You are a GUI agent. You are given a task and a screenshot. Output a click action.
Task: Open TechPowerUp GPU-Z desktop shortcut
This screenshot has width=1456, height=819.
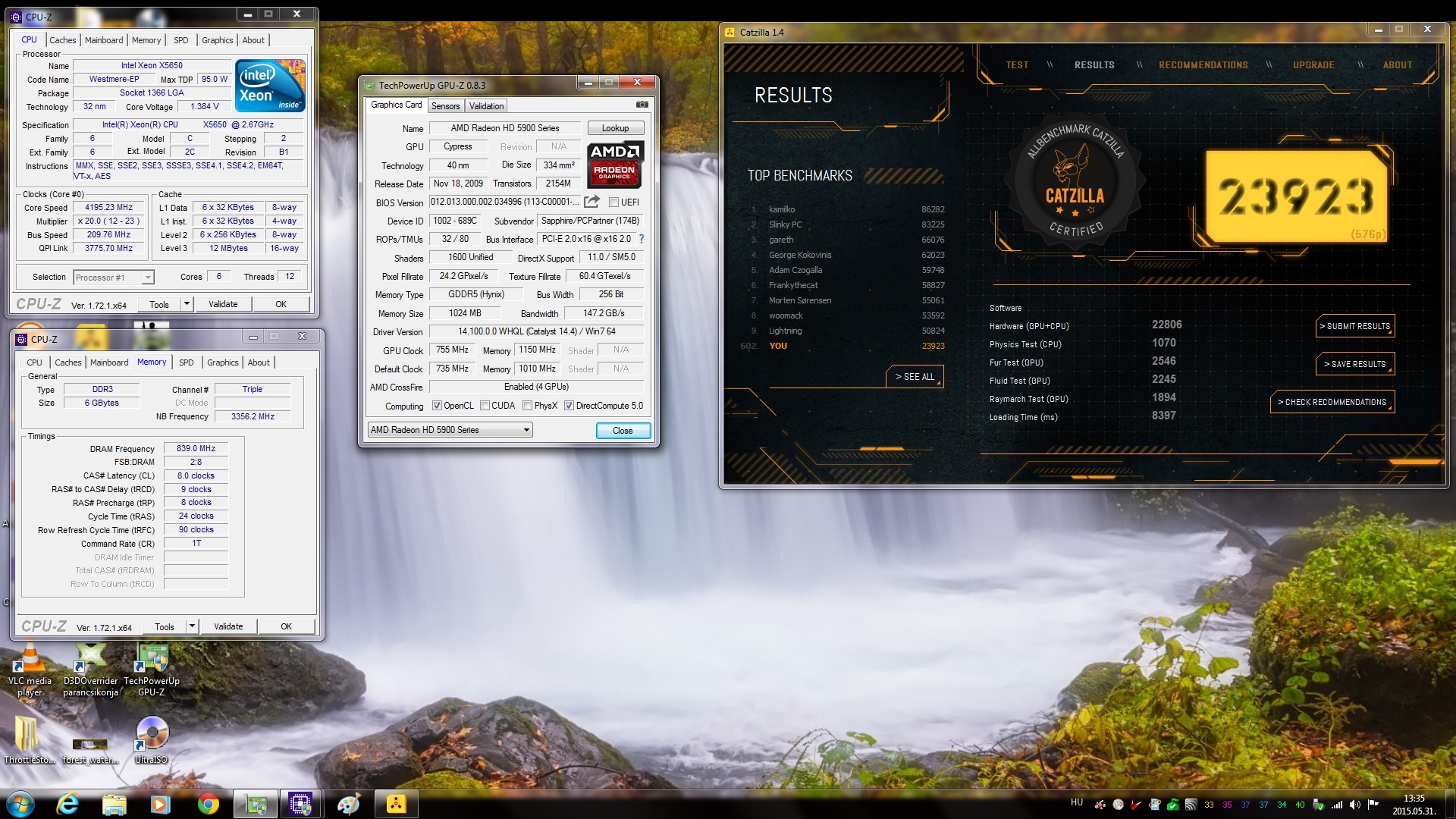[152, 669]
